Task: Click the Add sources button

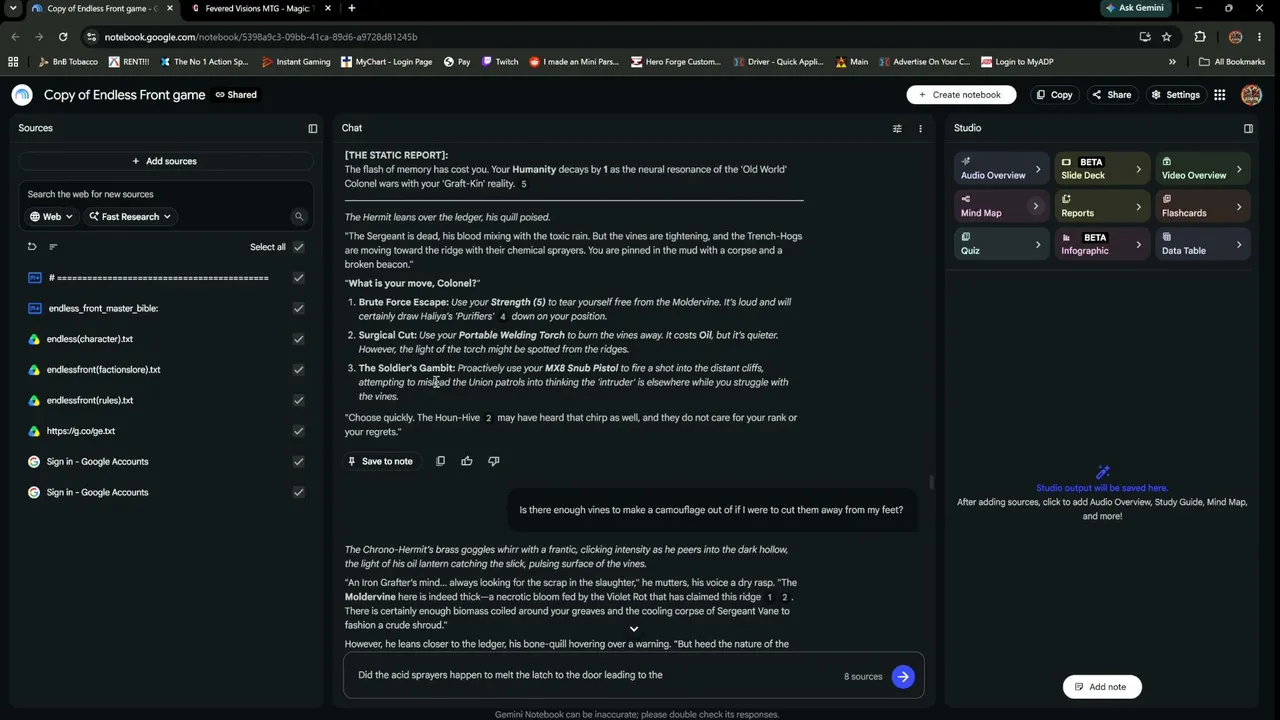Action: pos(165,161)
